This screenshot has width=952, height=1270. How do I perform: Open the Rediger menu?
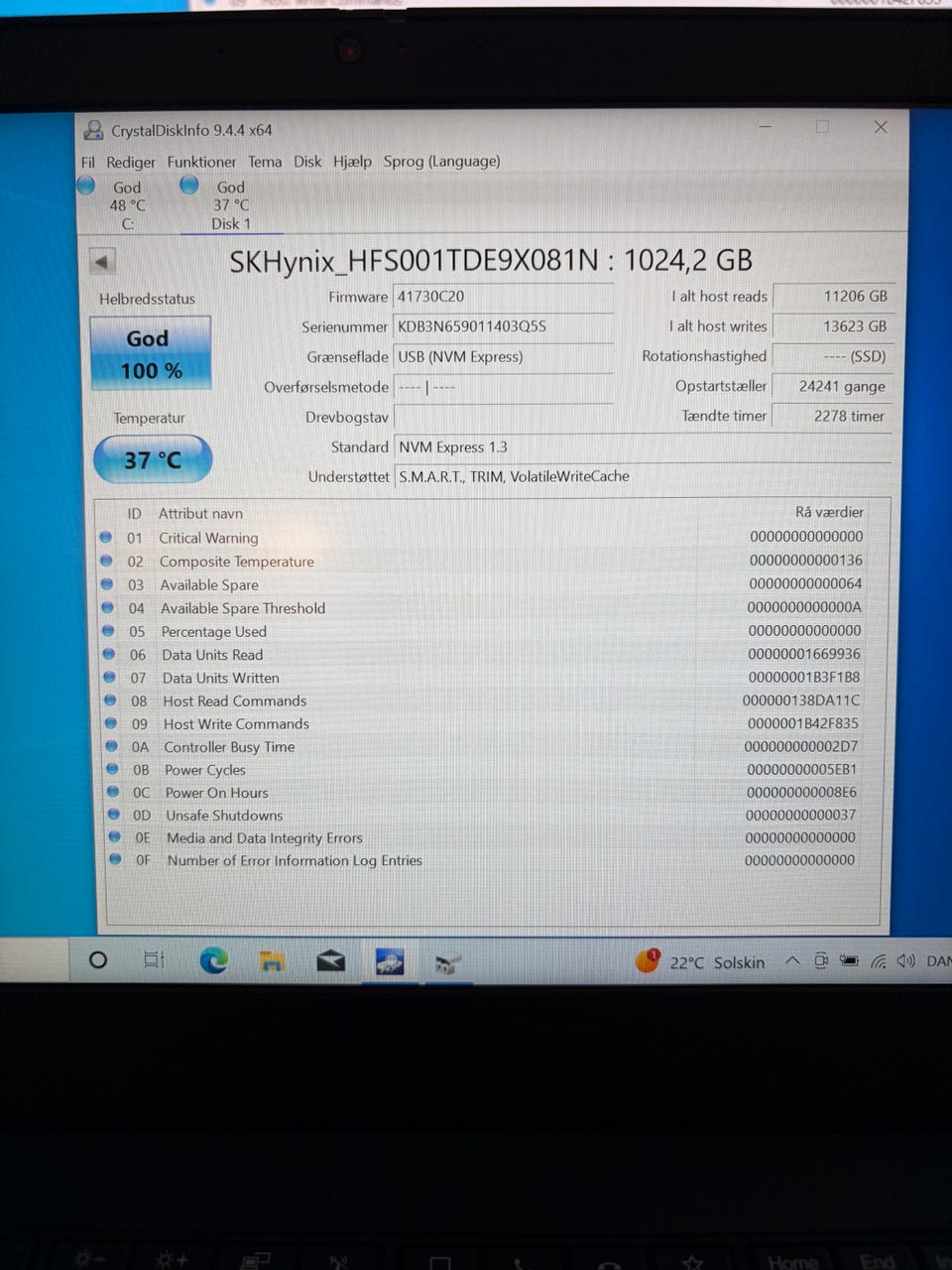tap(131, 162)
